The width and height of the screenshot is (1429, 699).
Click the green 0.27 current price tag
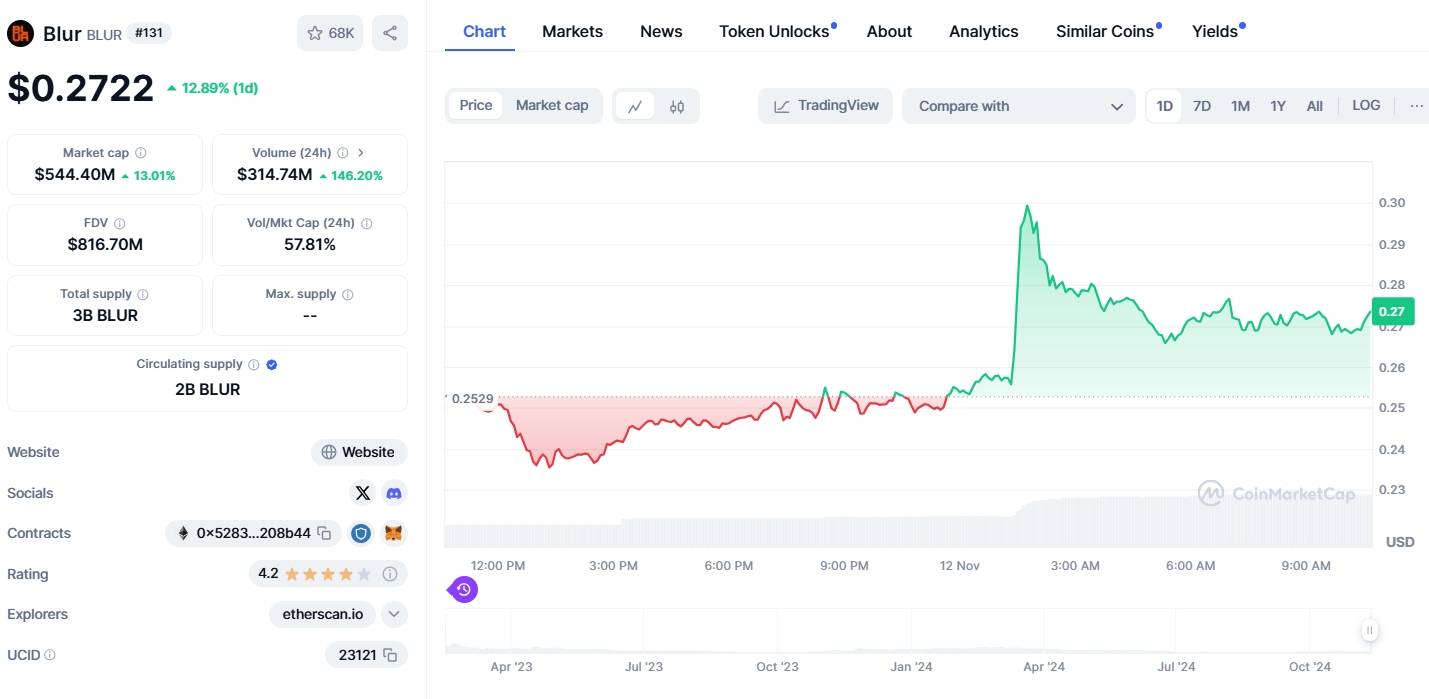coord(1391,311)
